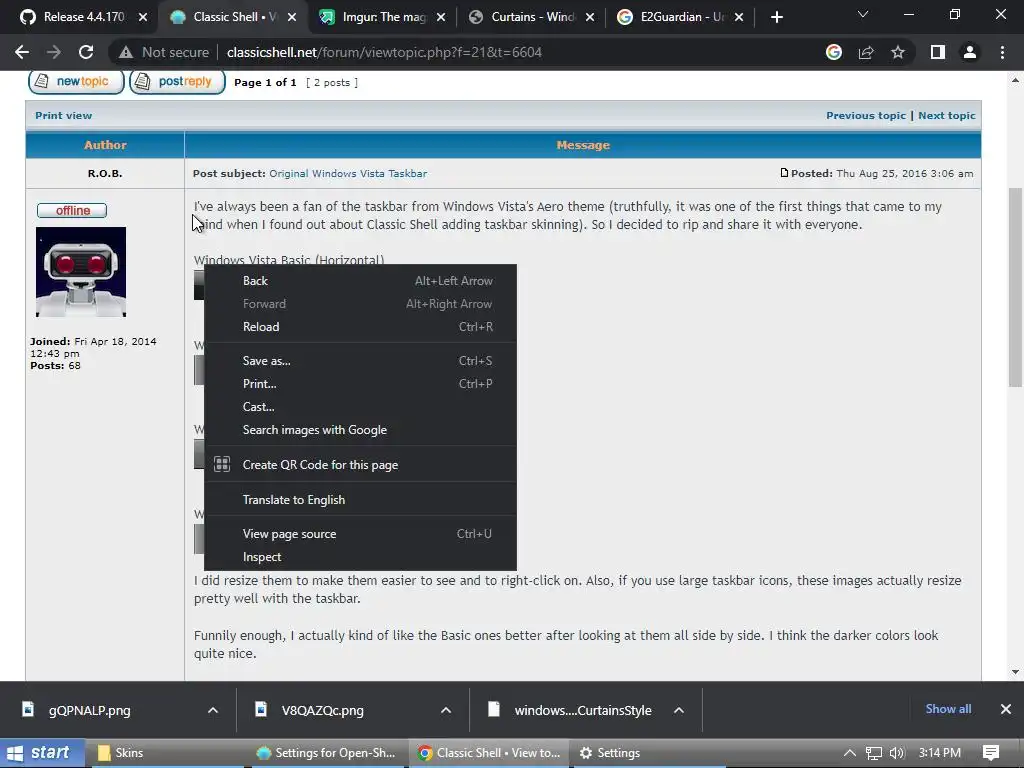Click the address bar URL
The width and height of the screenshot is (1024, 768).
click(384, 52)
